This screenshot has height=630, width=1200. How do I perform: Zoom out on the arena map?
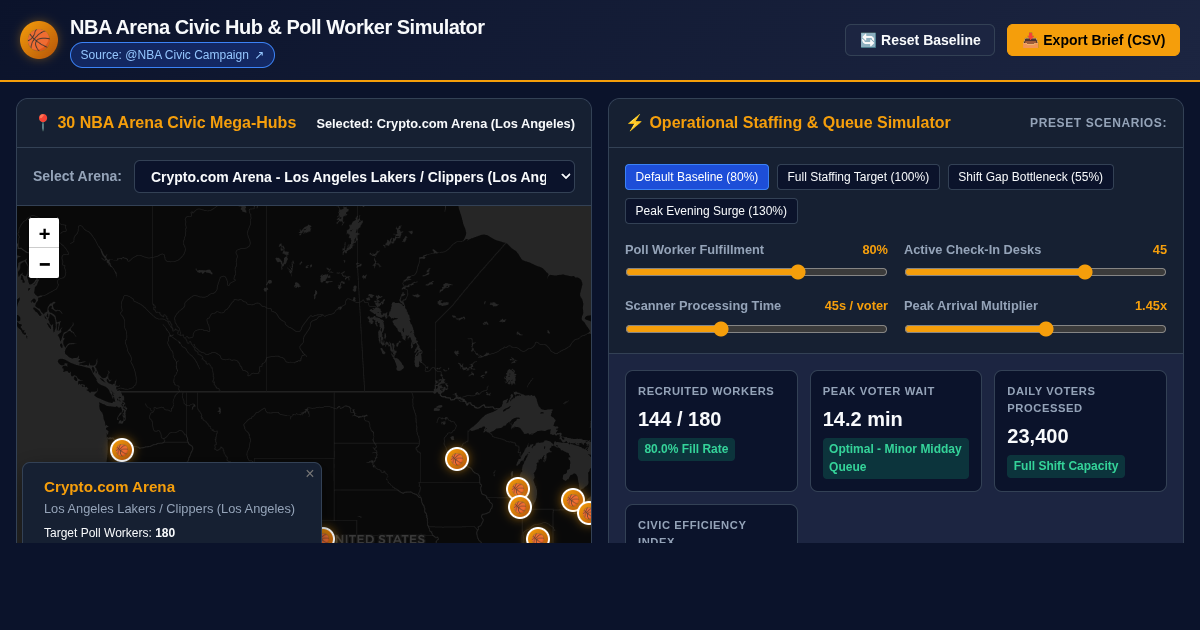(x=44, y=263)
